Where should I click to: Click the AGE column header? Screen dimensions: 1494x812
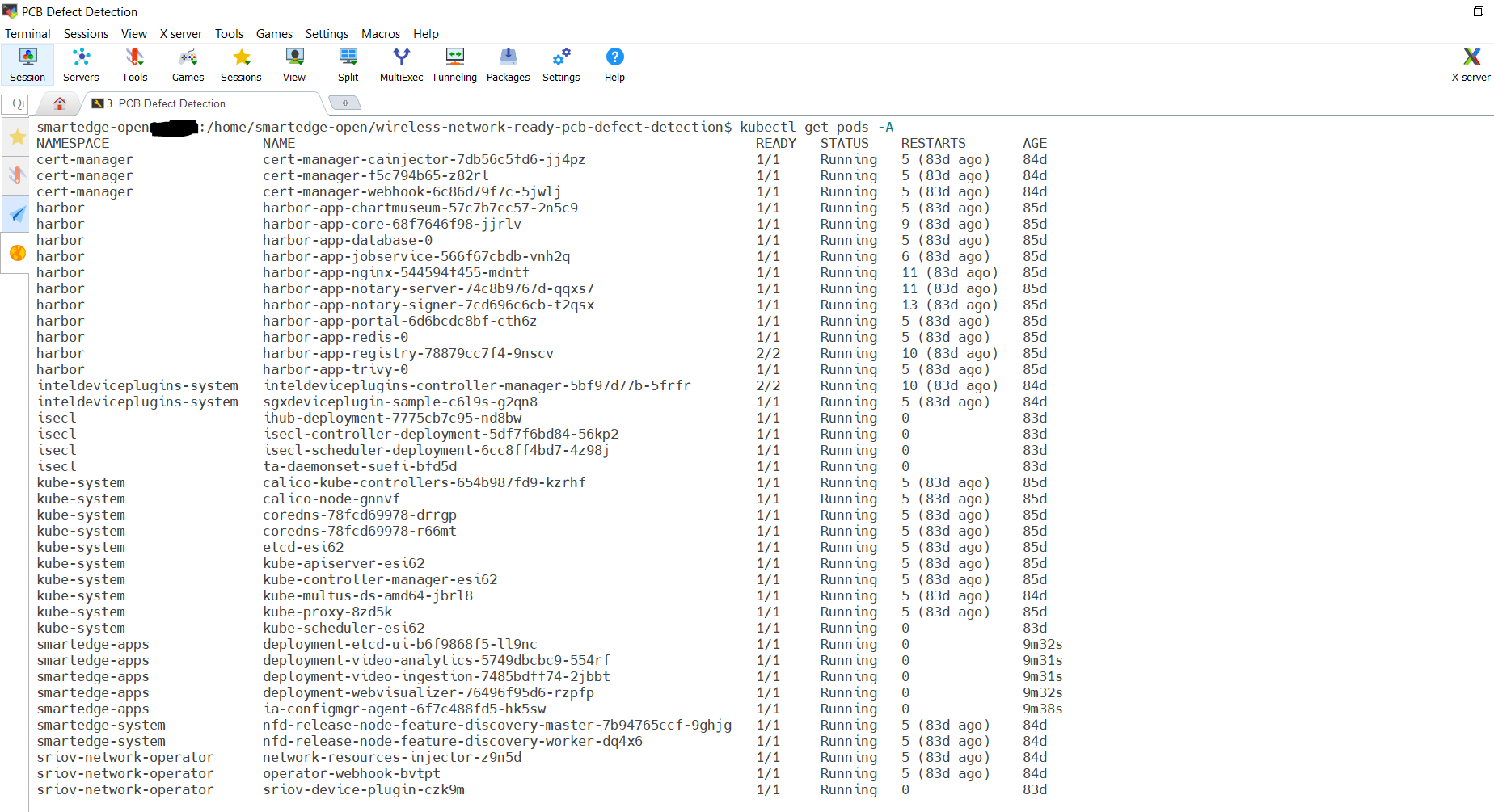pos(1035,143)
